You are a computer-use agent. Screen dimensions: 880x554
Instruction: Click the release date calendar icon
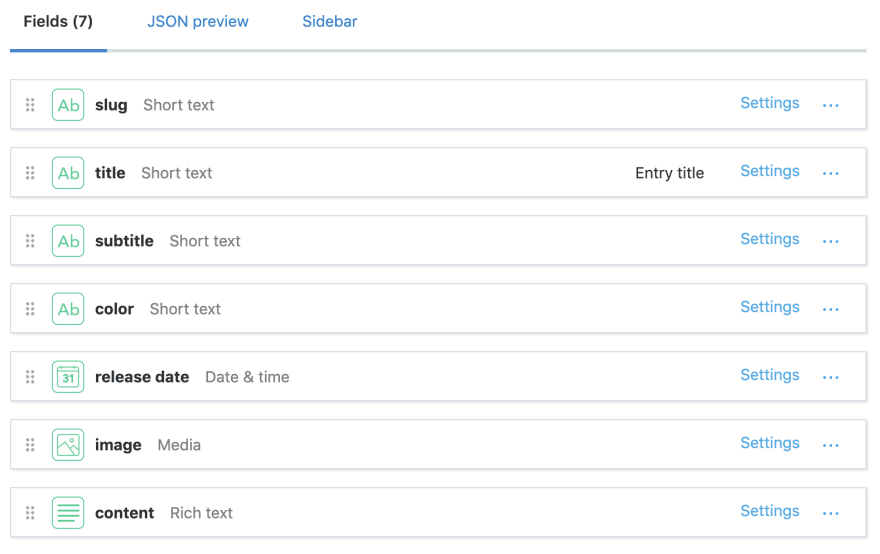tap(68, 377)
